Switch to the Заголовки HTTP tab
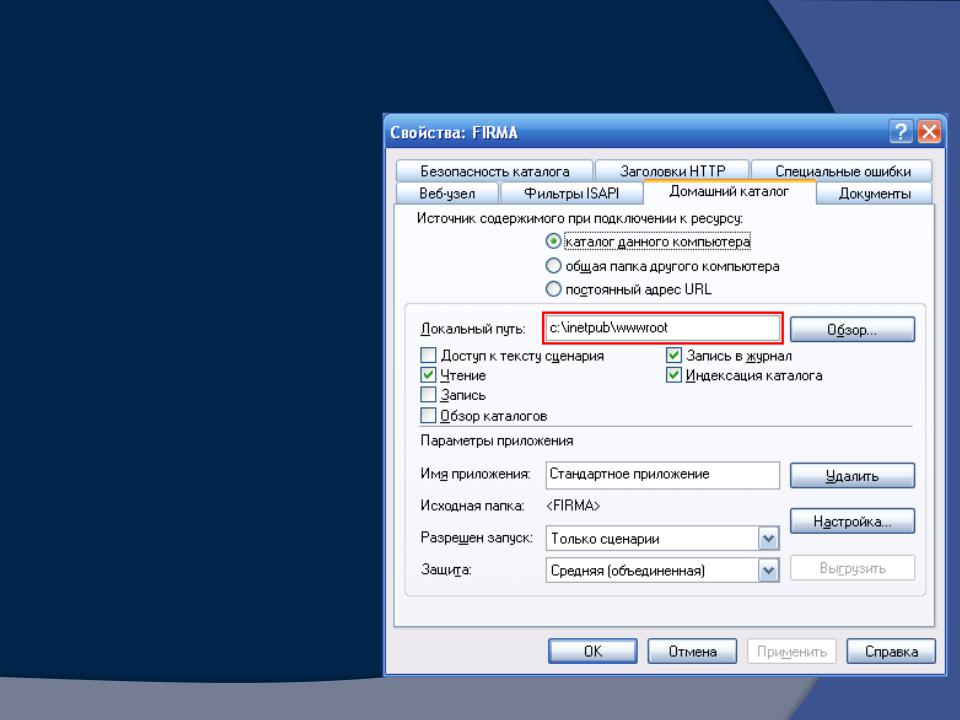This screenshot has height=720, width=960. click(672, 171)
